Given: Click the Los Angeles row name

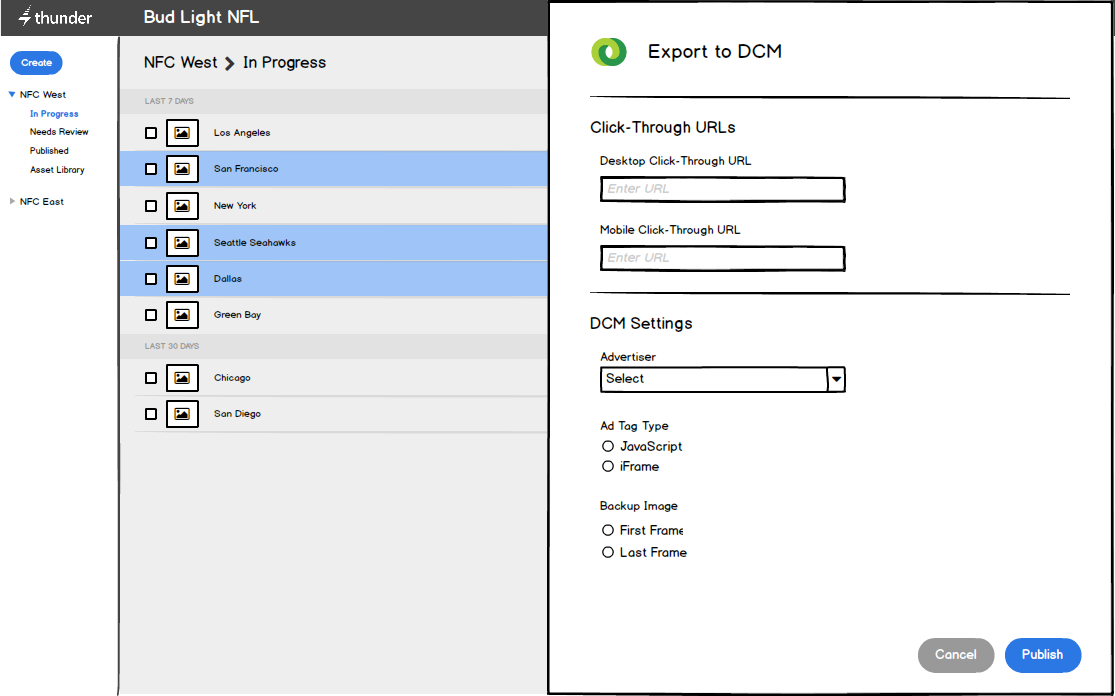Looking at the screenshot, I should click(242, 133).
